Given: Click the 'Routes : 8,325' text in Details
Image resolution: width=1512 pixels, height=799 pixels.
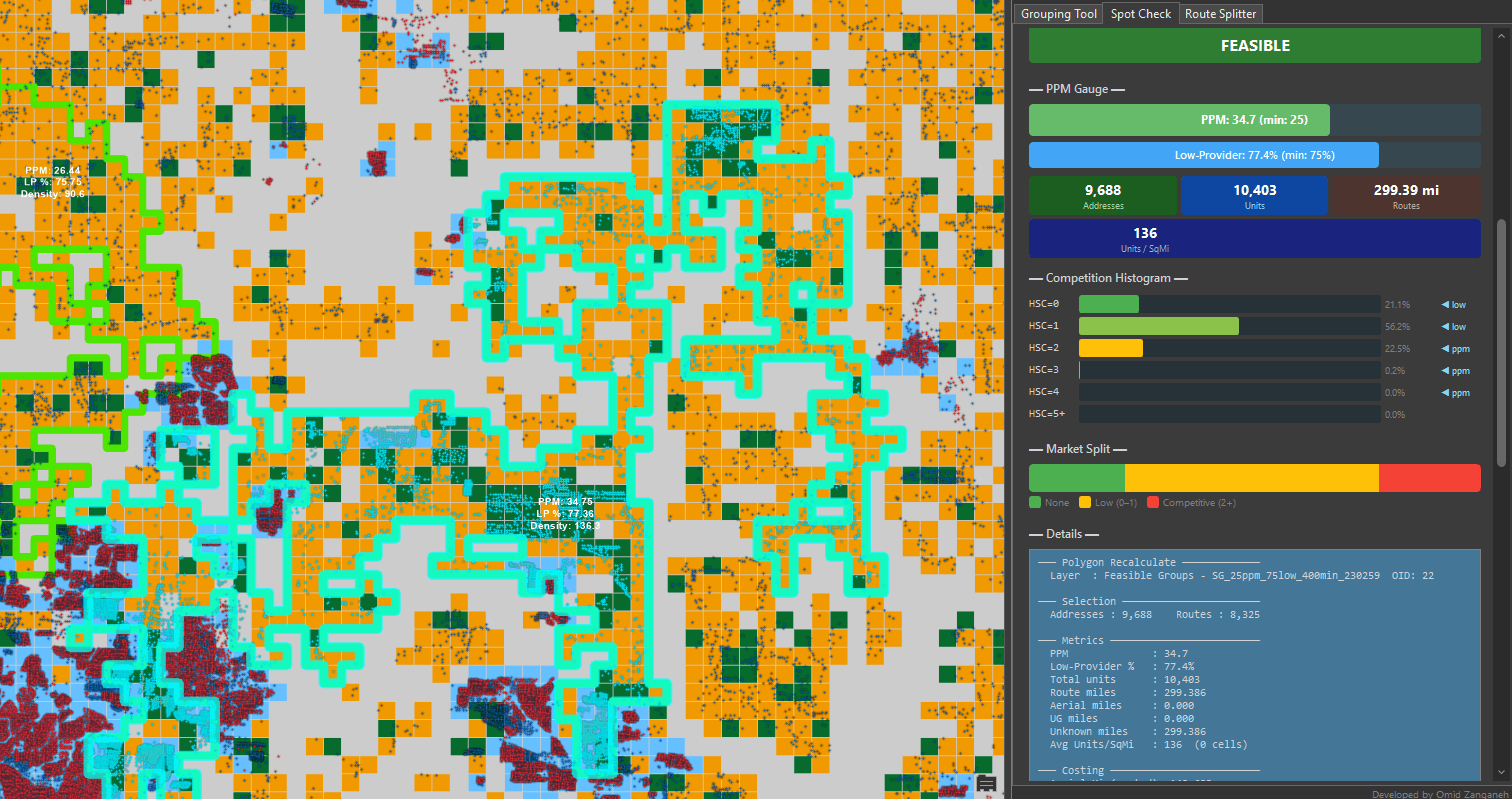Looking at the screenshot, I should click(1217, 614).
